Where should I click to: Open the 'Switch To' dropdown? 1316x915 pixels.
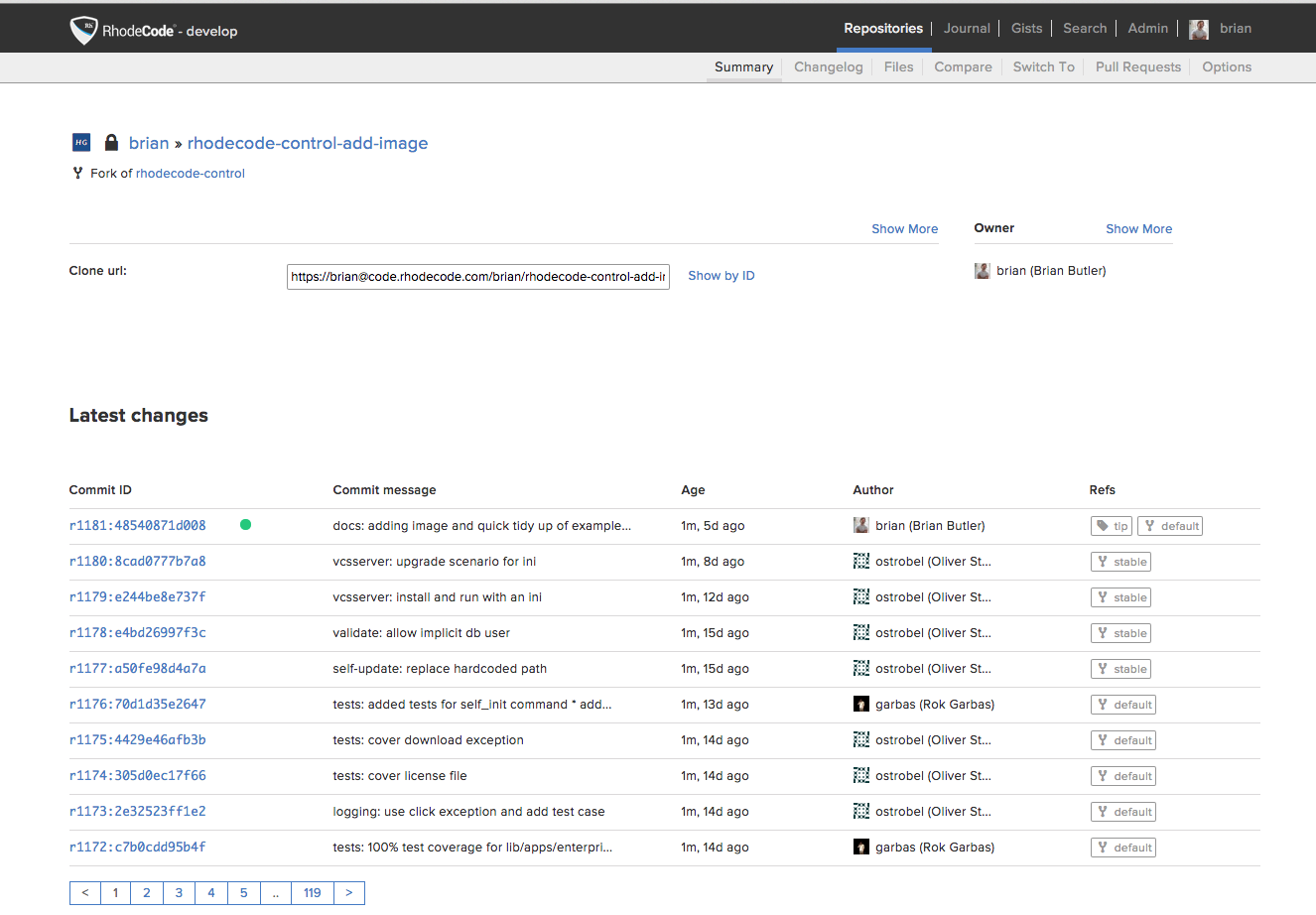click(x=1043, y=67)
